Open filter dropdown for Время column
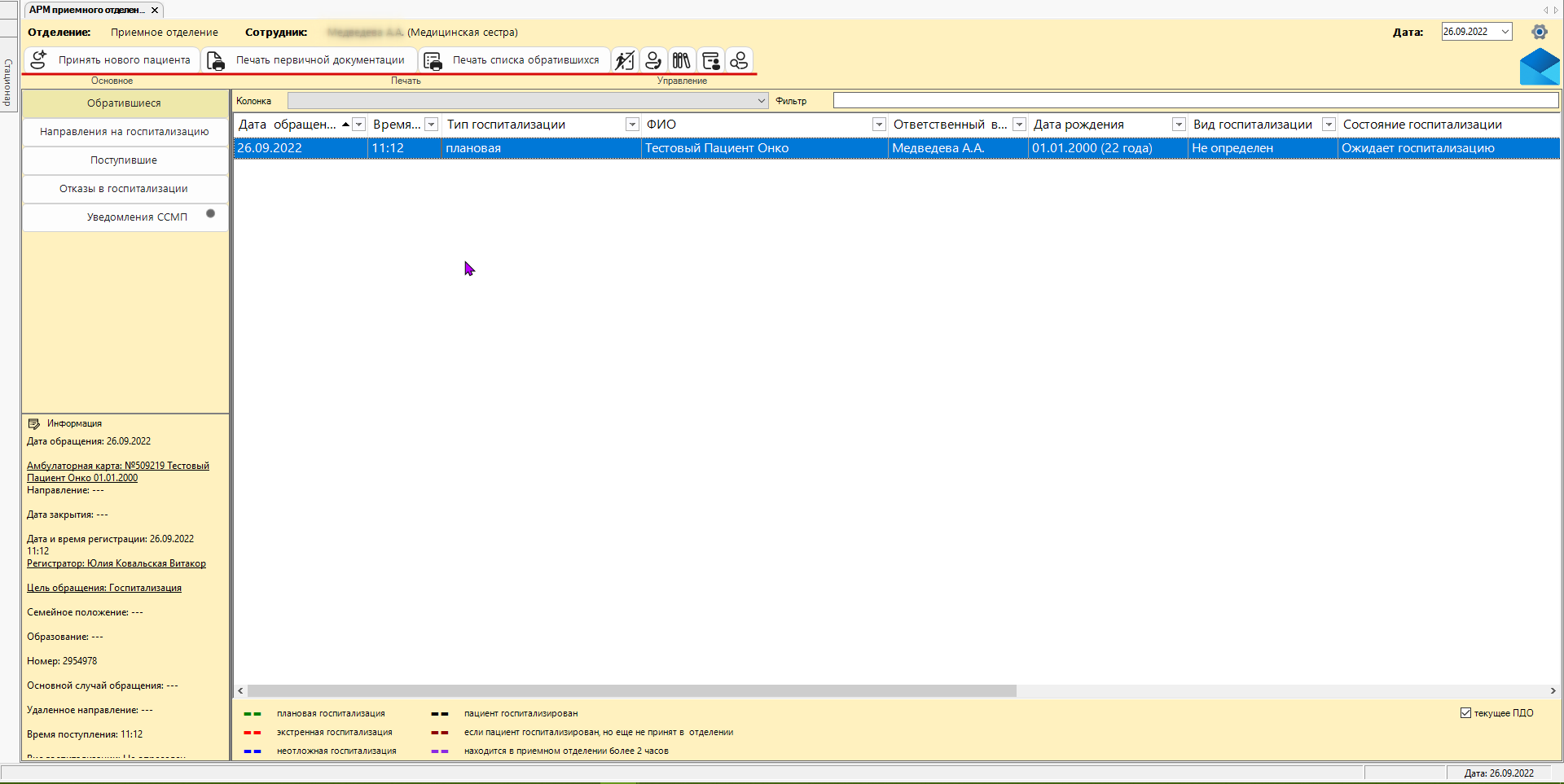The image size is (1564, 784). [432, 125]
